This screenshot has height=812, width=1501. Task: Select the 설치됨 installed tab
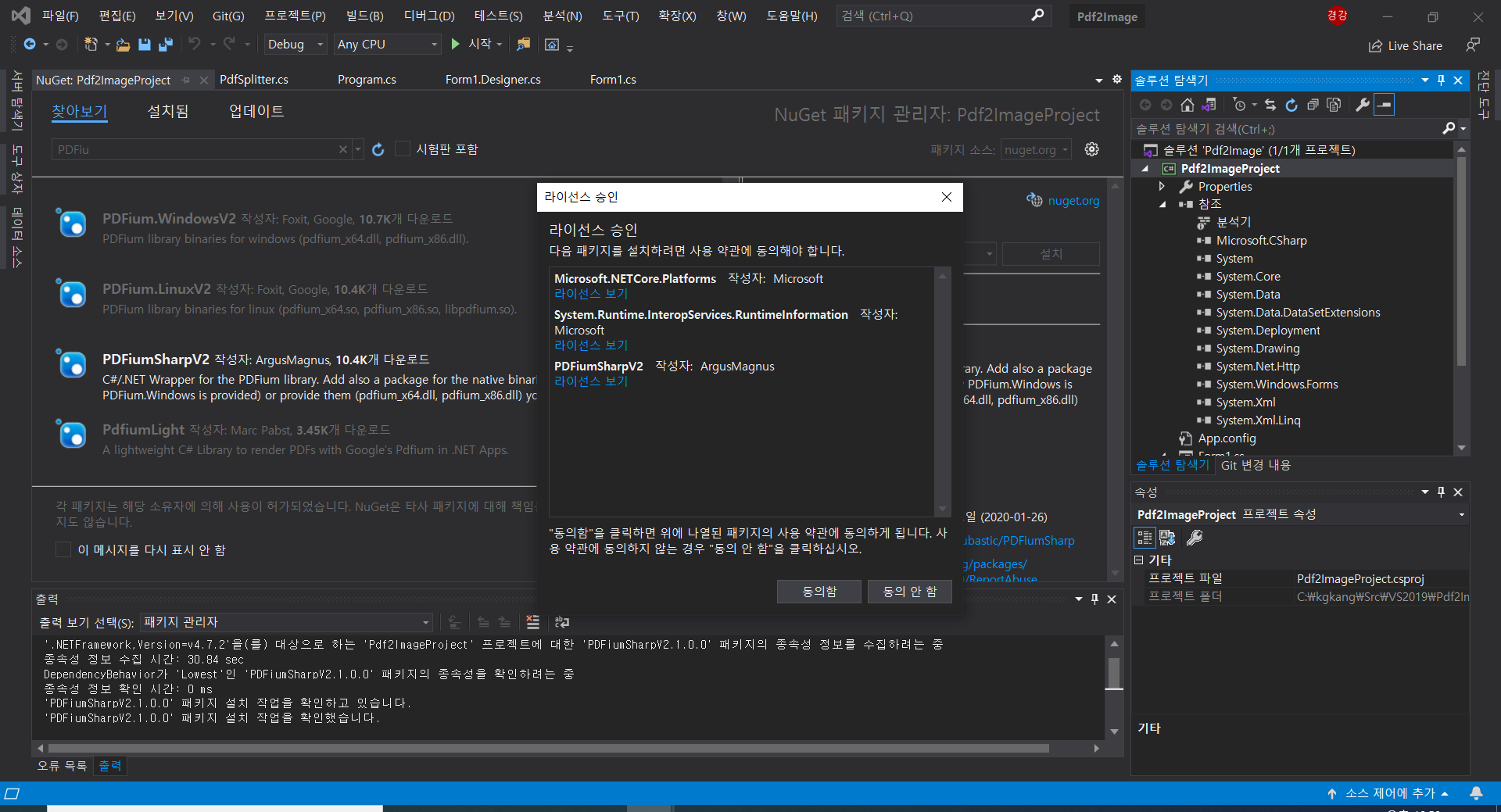tap(168, 112)
